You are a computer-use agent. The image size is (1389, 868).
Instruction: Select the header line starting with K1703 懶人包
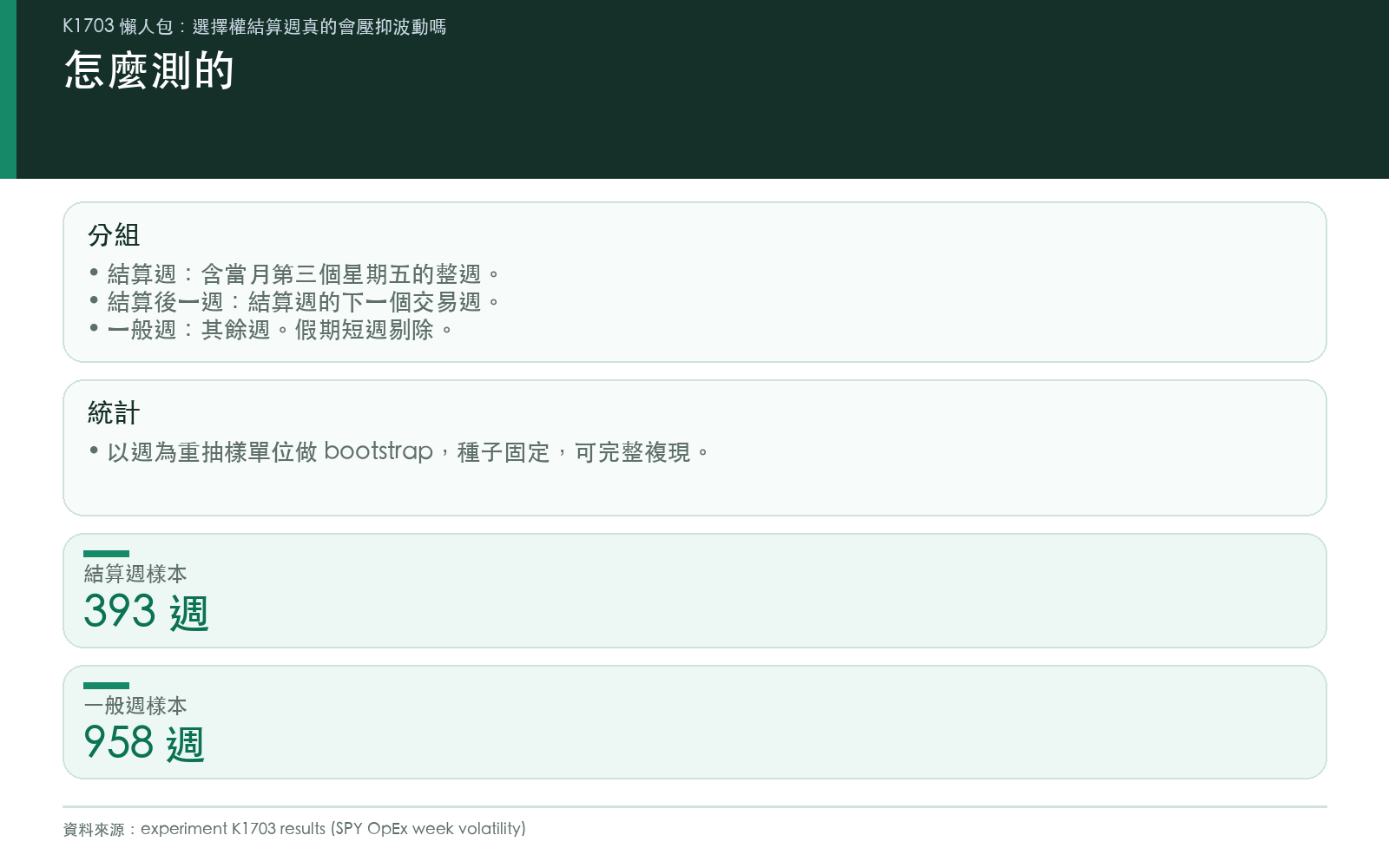254,27
